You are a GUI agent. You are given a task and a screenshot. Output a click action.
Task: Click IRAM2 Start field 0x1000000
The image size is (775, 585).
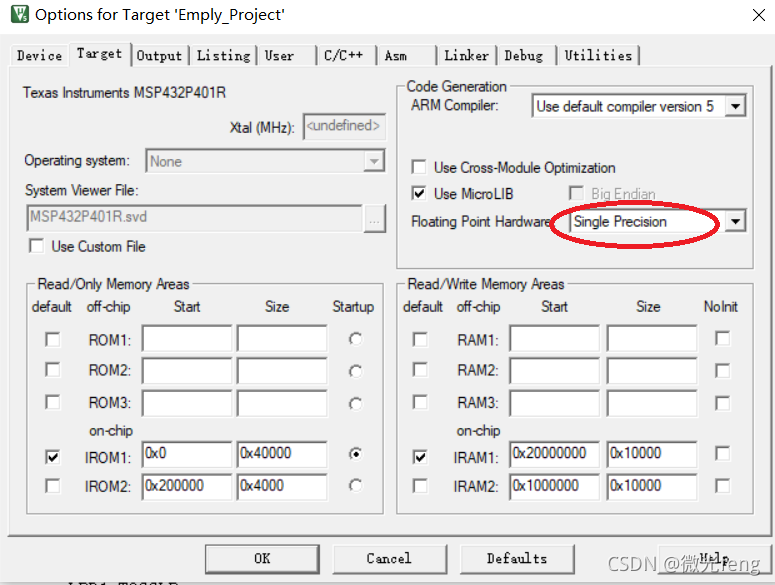(555, 486)
